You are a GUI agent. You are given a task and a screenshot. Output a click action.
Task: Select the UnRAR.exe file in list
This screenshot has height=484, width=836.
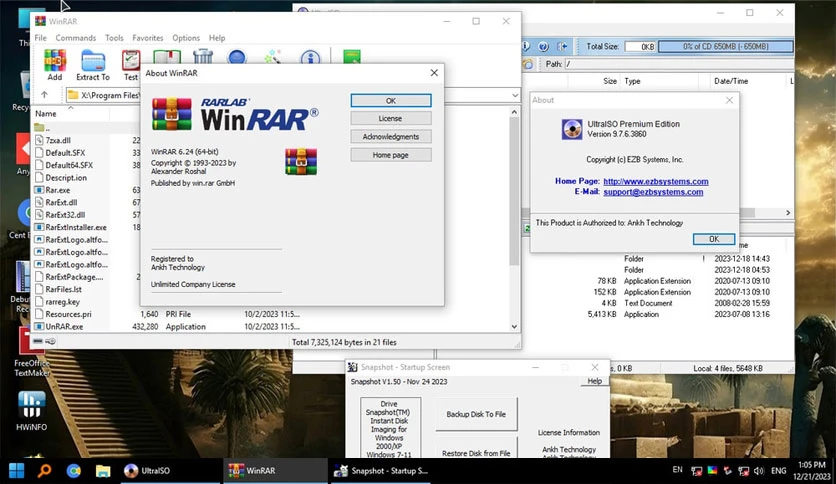point(64,326)
